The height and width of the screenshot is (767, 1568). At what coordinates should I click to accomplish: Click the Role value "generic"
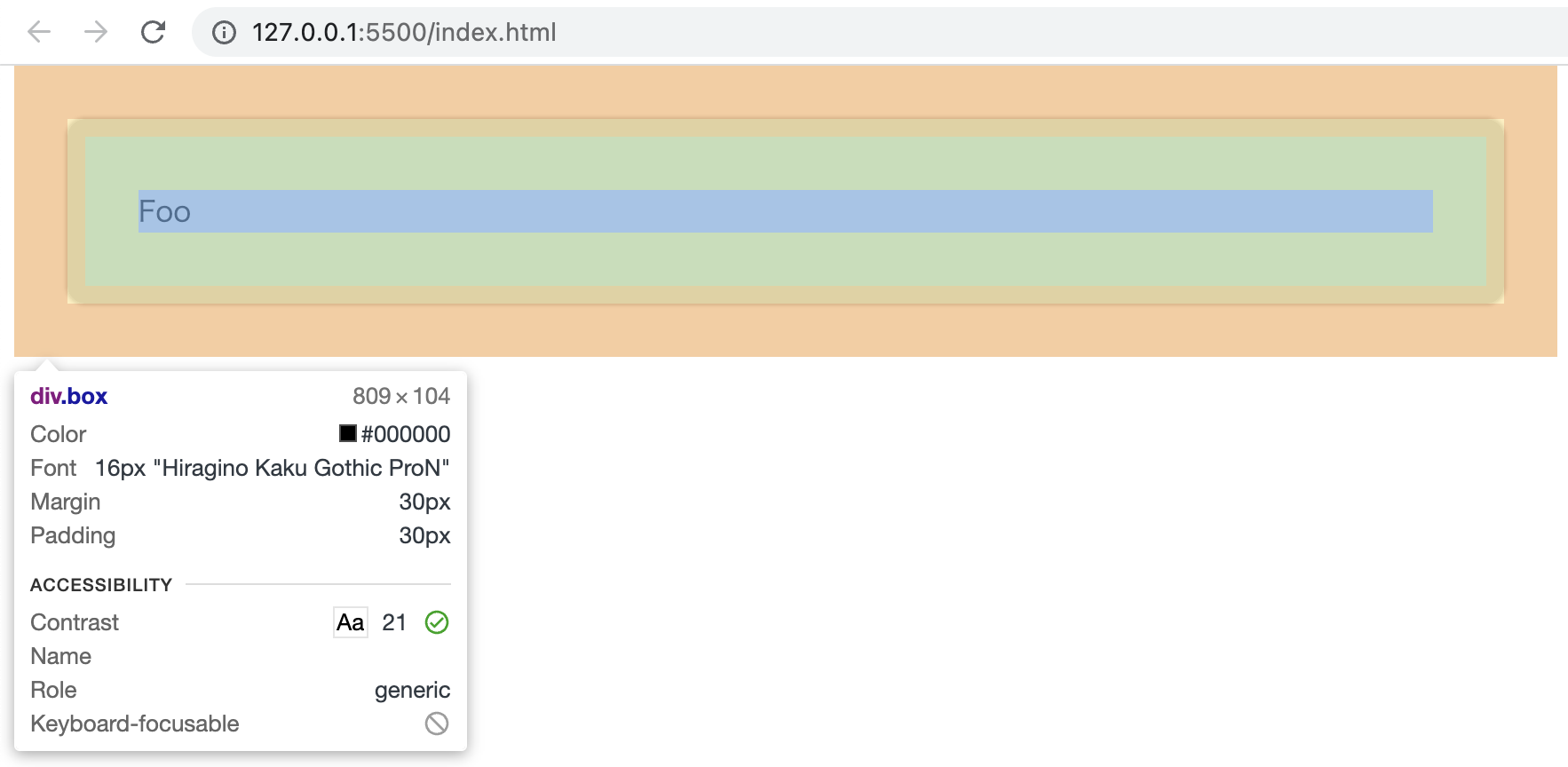(x=412, y=690)
